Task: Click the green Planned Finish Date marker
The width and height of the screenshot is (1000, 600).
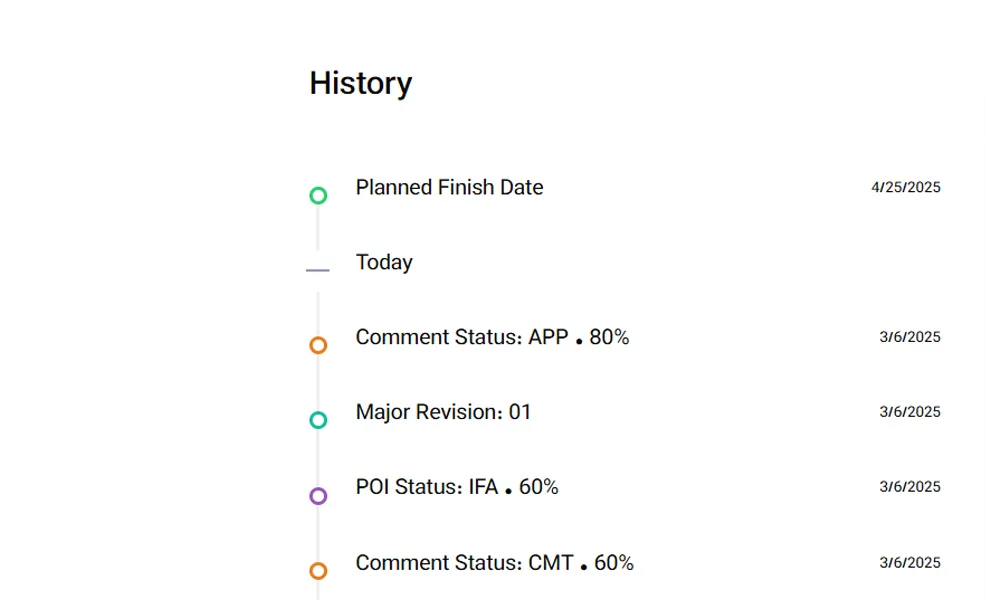Action: [x=318, y=196]
